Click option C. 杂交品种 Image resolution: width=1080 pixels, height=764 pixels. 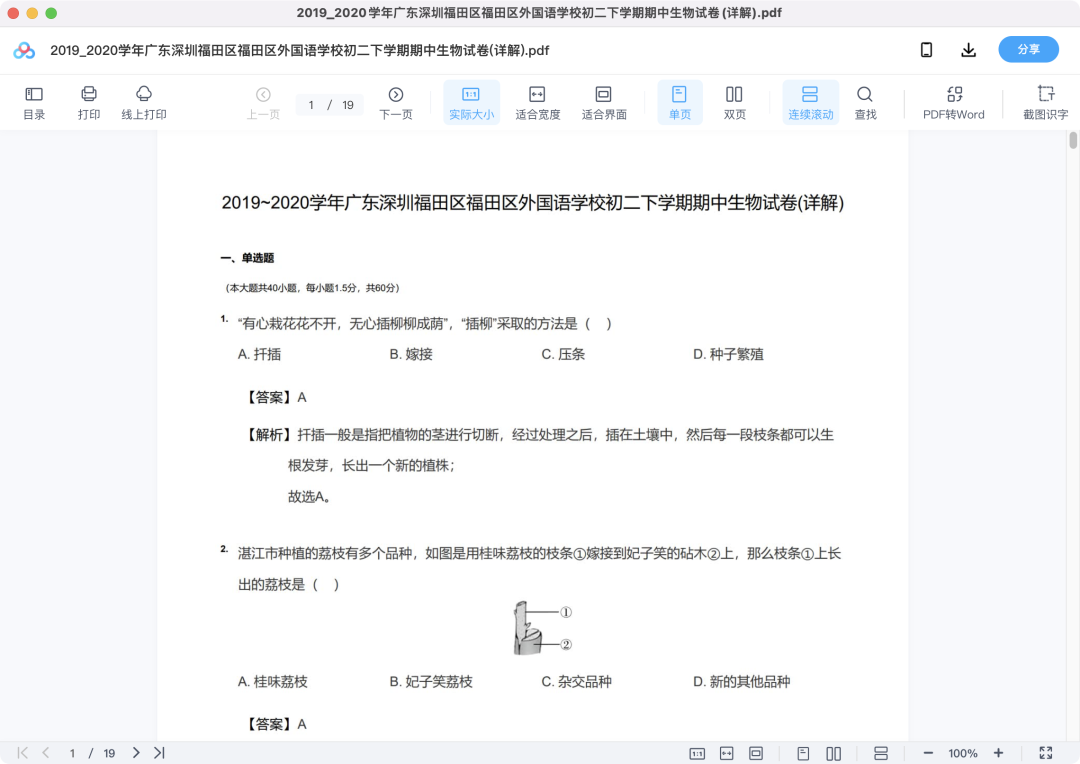576,681
